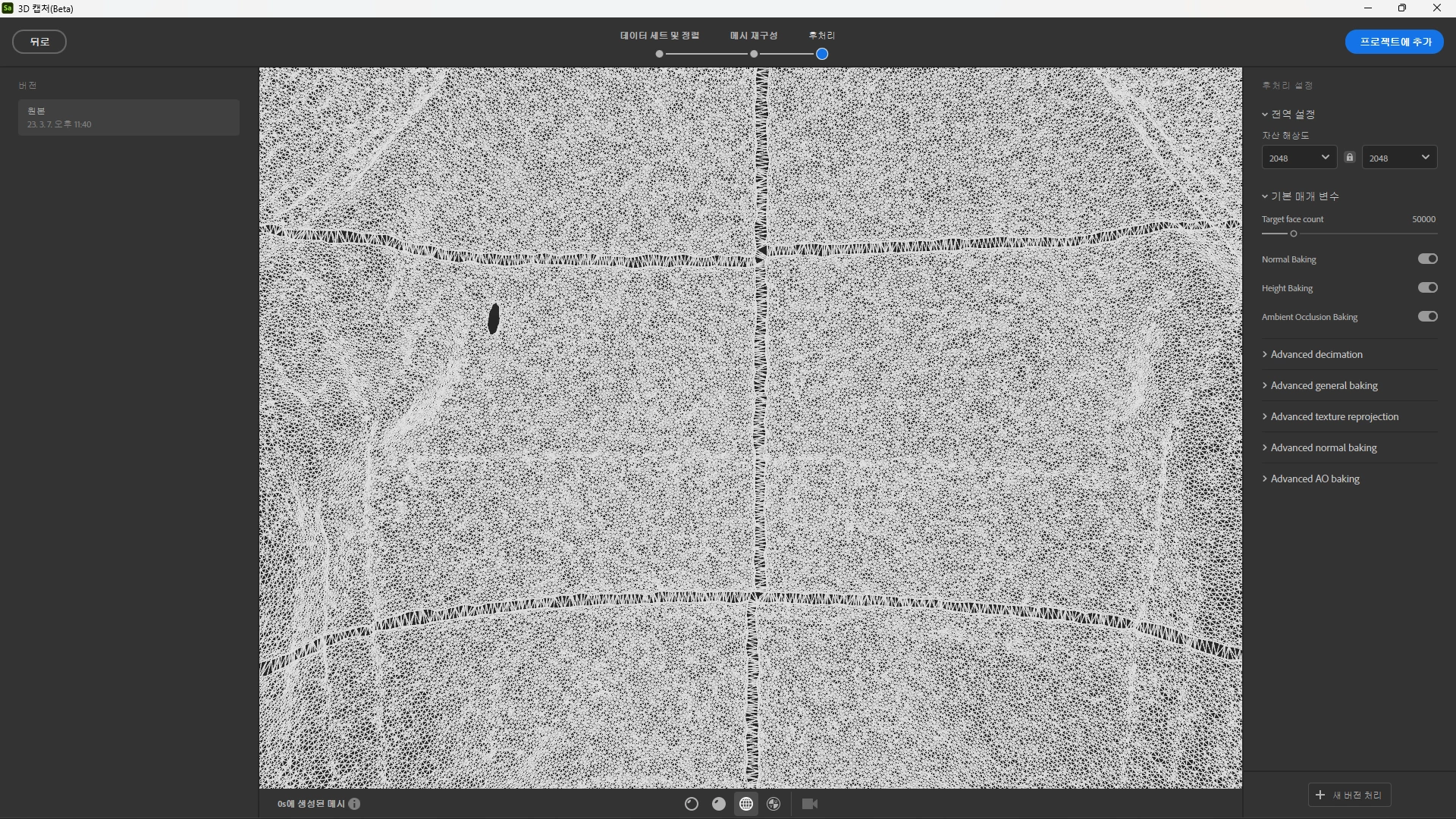1456x819 pixels.
Task: Click the resolution aspect lock icon
Action: coord(1350,158)
